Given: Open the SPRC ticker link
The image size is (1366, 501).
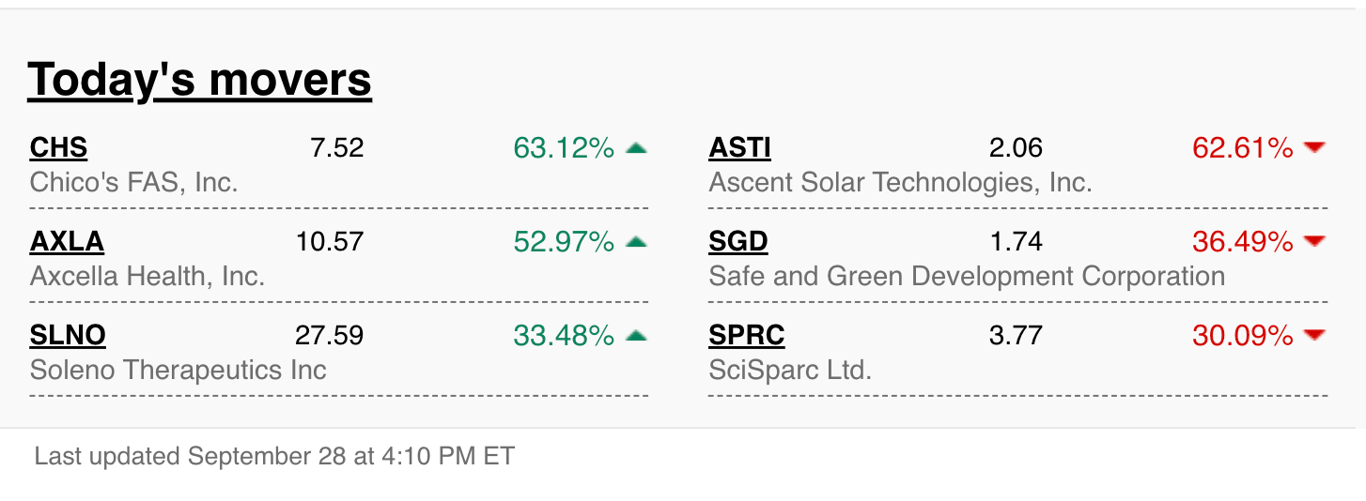Looking at the screenshot, I should click(x=747, y=335).
